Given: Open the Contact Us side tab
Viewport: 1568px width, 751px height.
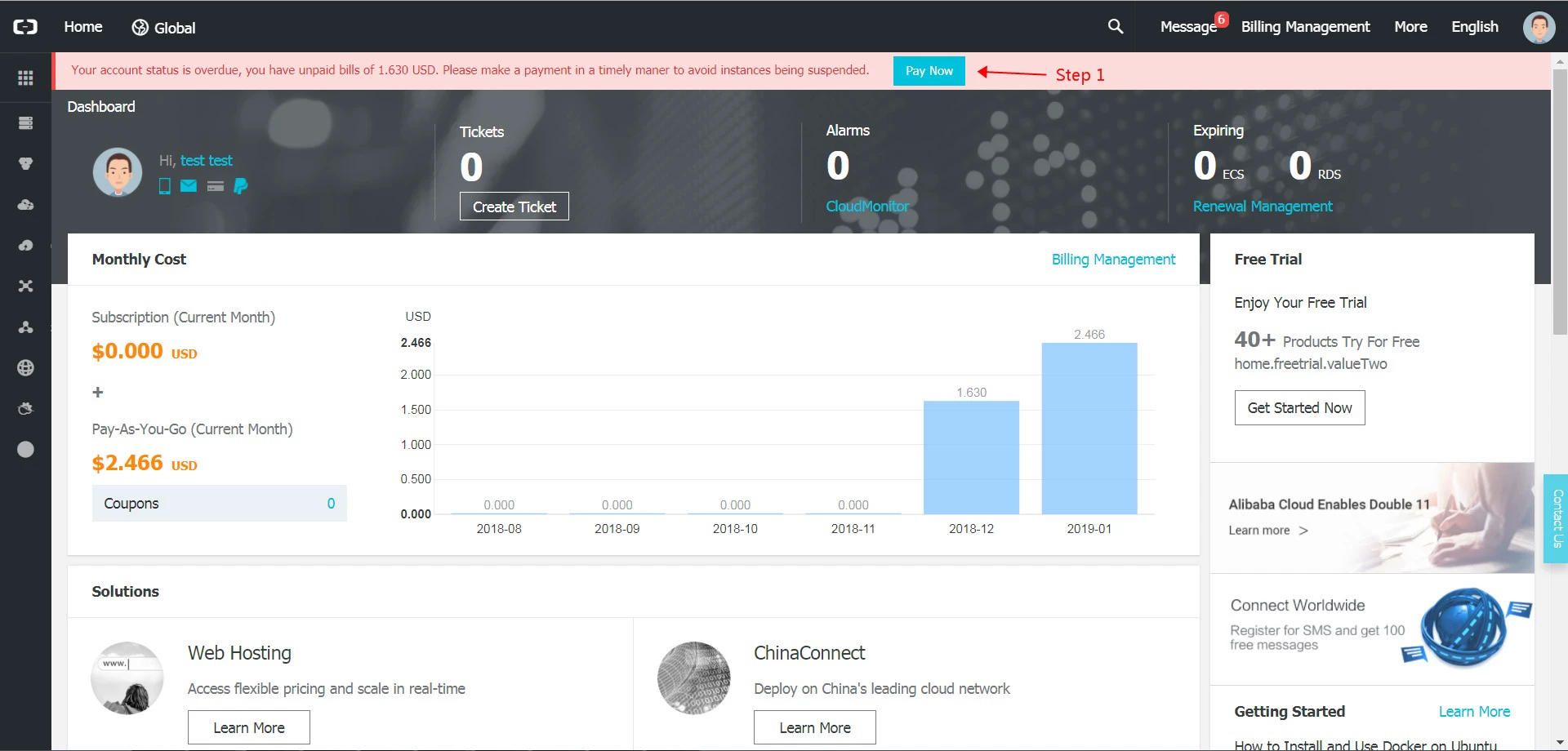Looking at the screenshot, I should point(1557,518).
